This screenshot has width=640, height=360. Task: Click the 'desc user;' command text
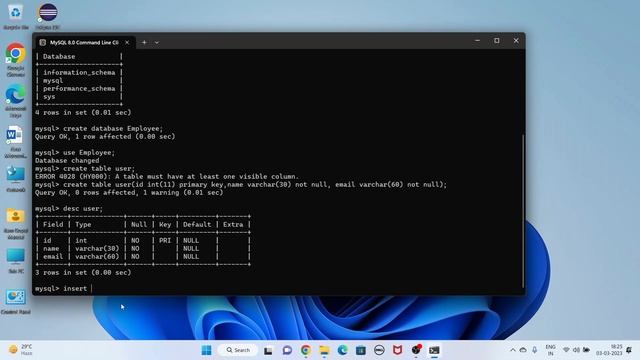(83, 208)
